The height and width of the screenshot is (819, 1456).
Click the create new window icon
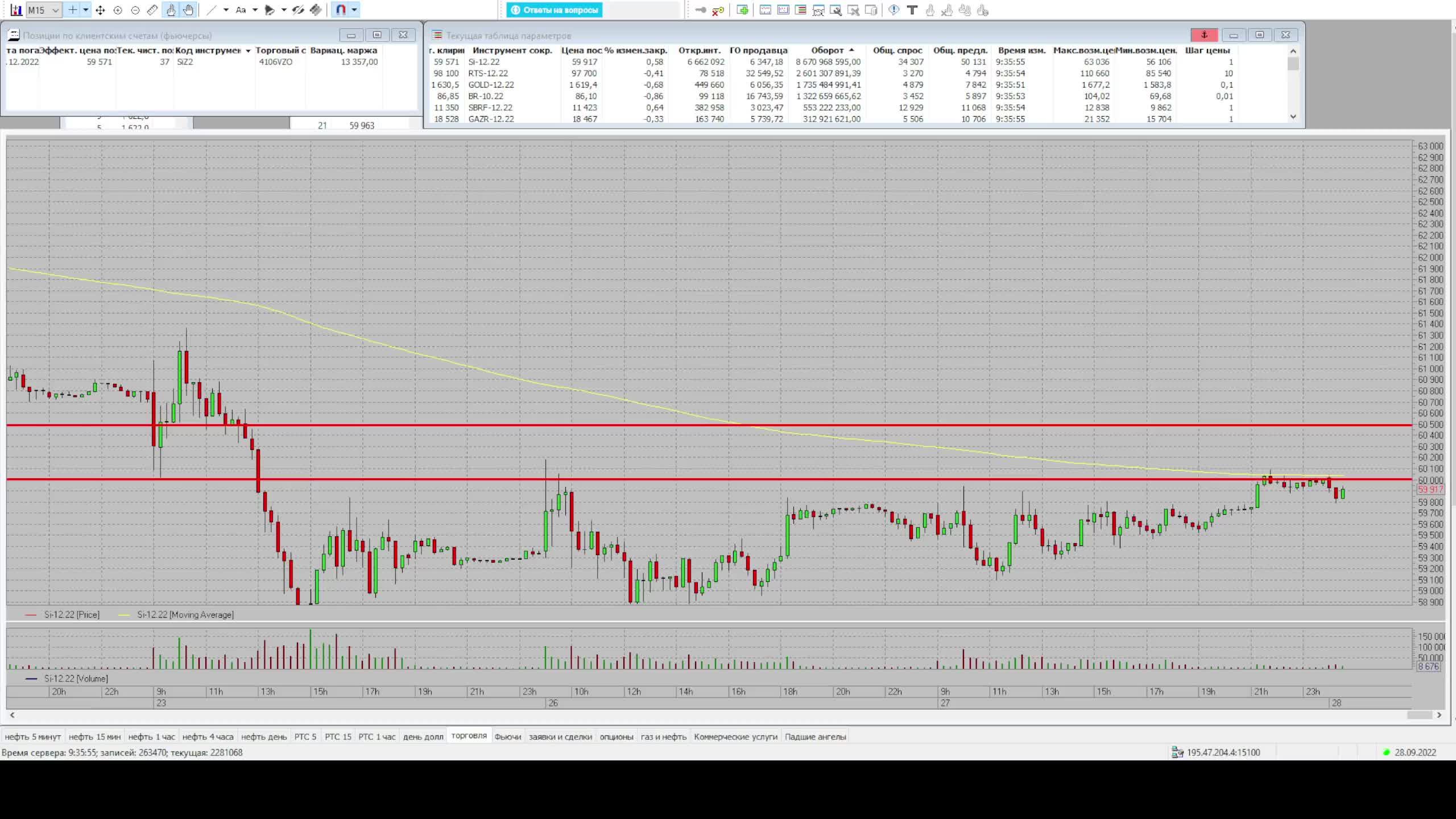(x=742, y=10)
